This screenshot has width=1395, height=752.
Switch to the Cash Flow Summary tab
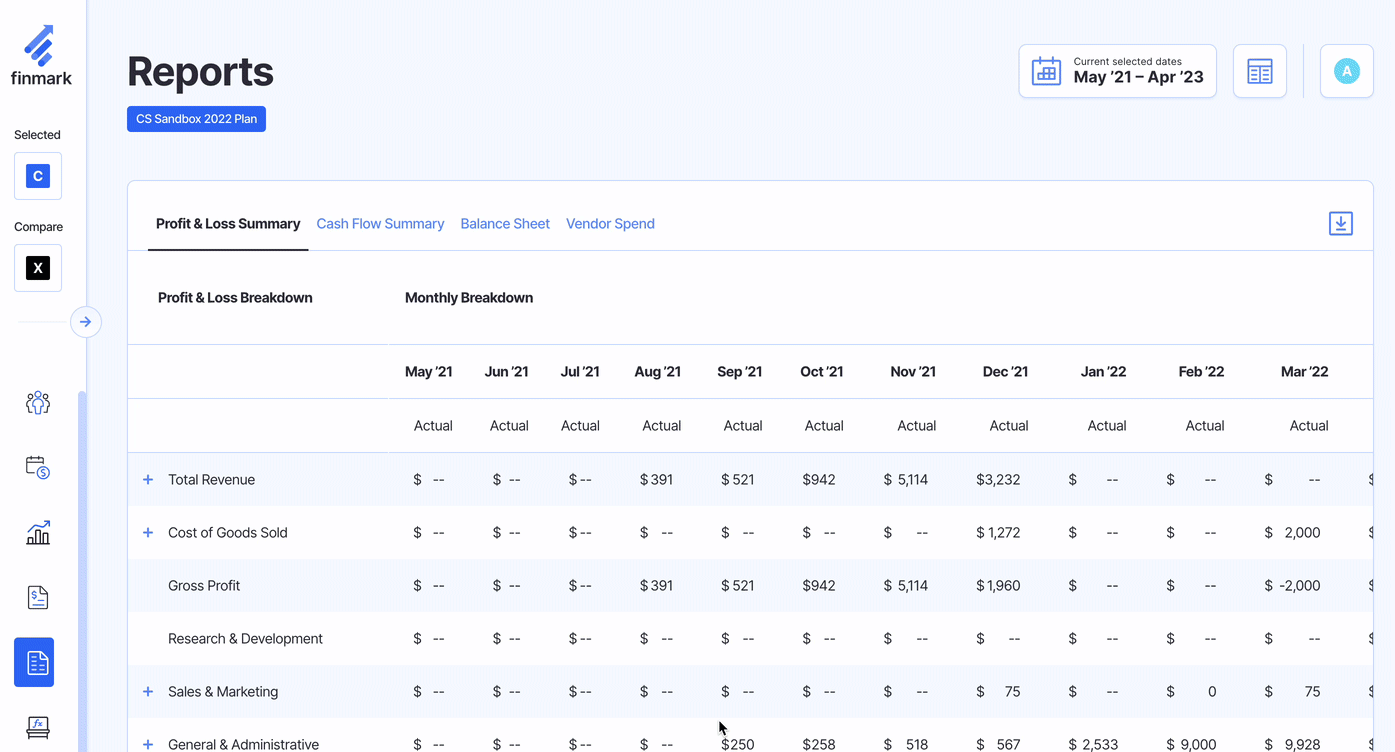pyautogui.click(x=380, y=224)
